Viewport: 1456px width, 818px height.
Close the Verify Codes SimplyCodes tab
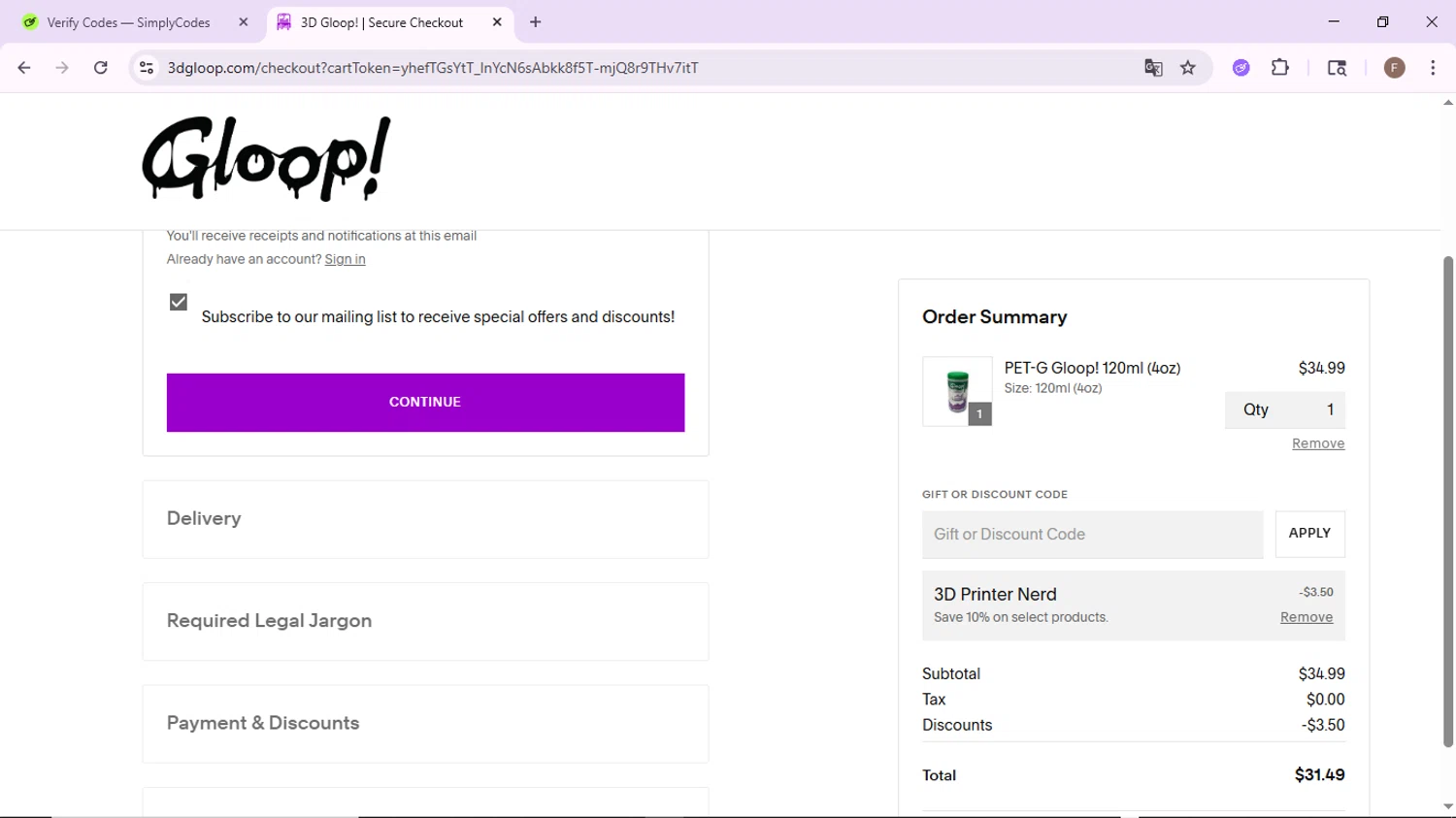pyautogui.click(x=244, y=22)
